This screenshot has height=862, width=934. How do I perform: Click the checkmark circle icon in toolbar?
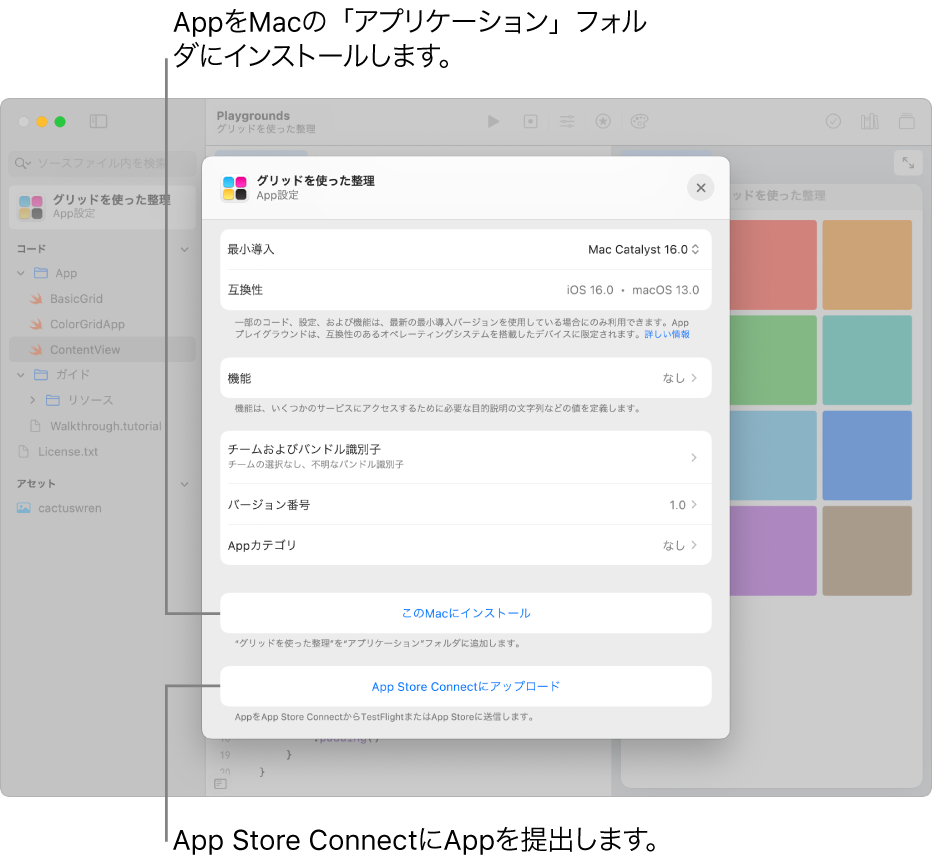[833, 122]
